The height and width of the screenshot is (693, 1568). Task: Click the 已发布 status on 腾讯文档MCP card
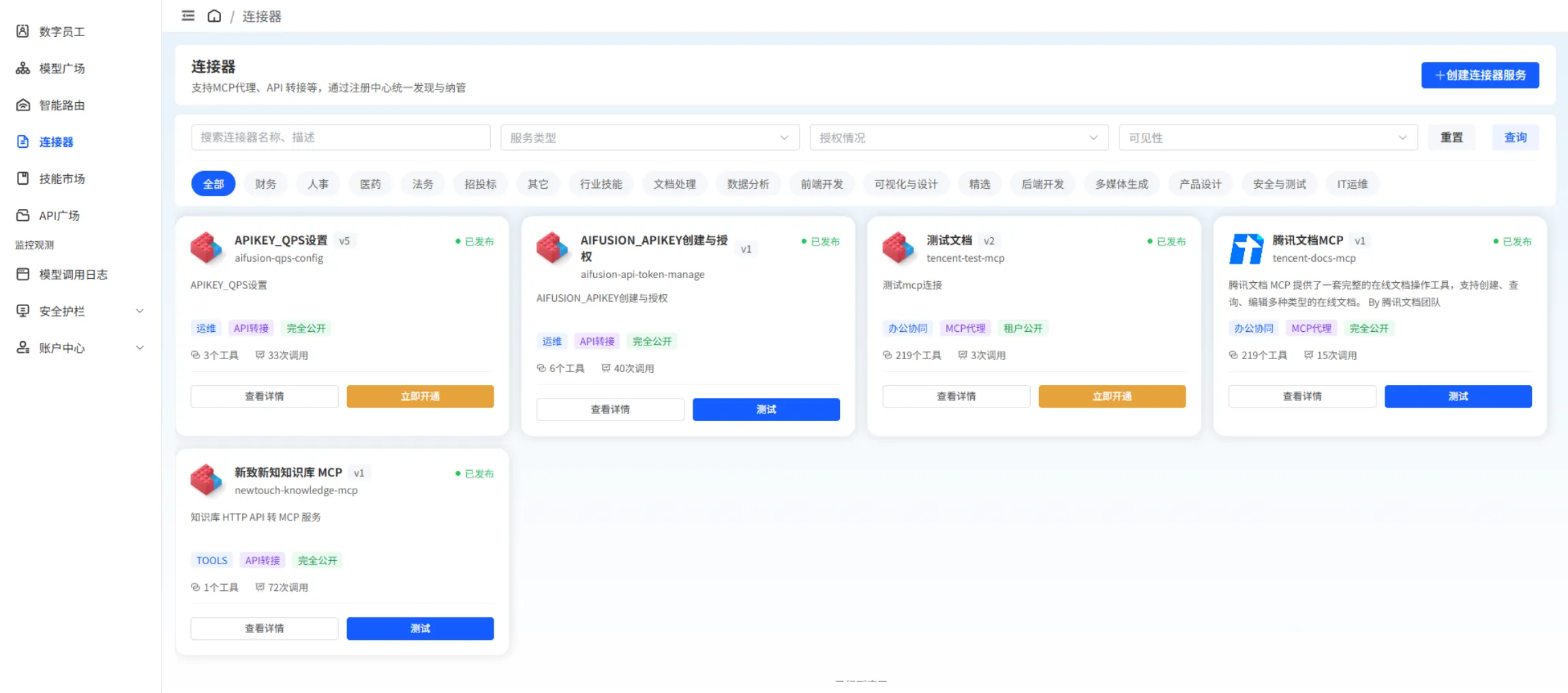[1513, 241]
